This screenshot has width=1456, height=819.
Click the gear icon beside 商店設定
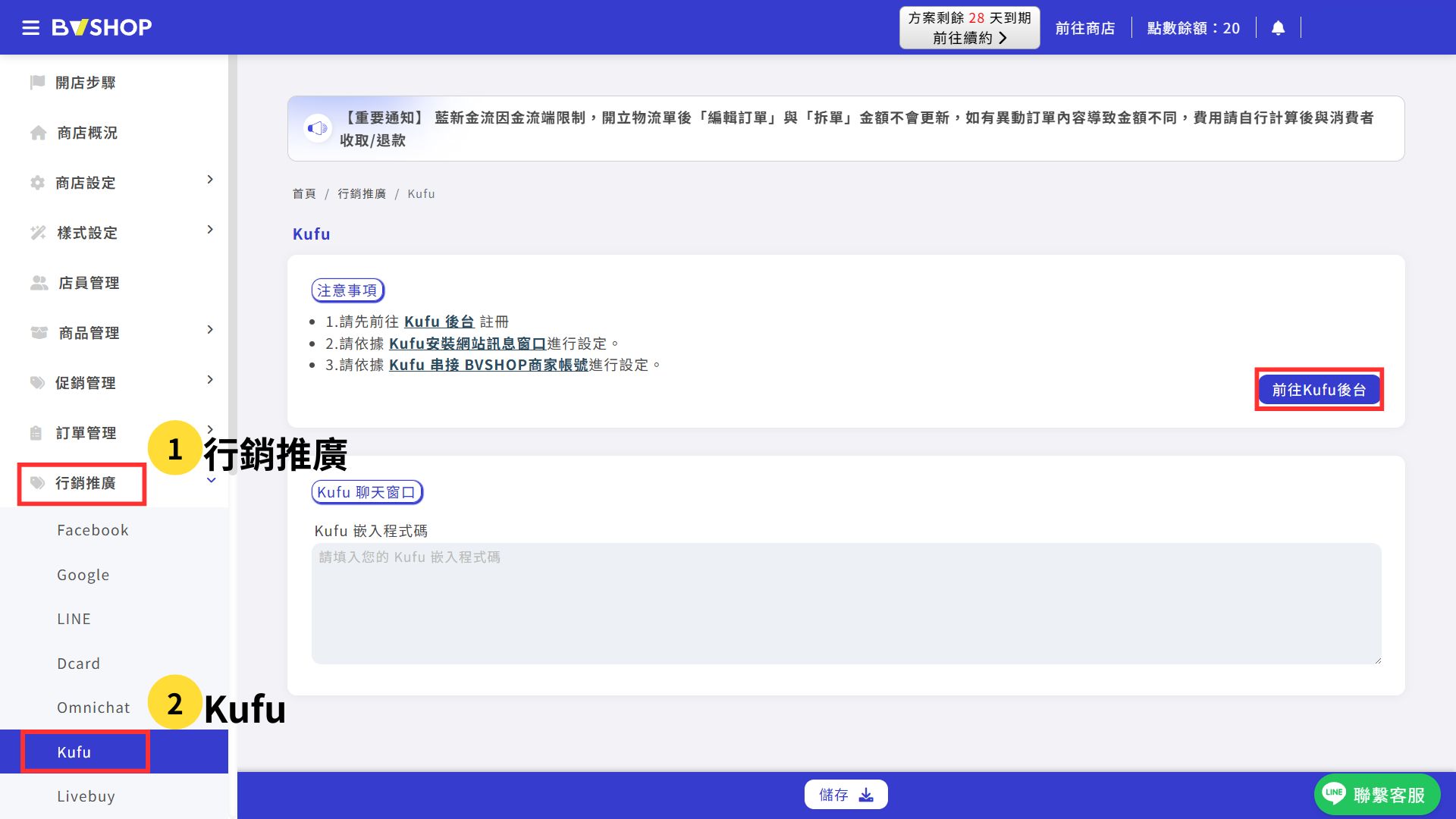point(37,183)
